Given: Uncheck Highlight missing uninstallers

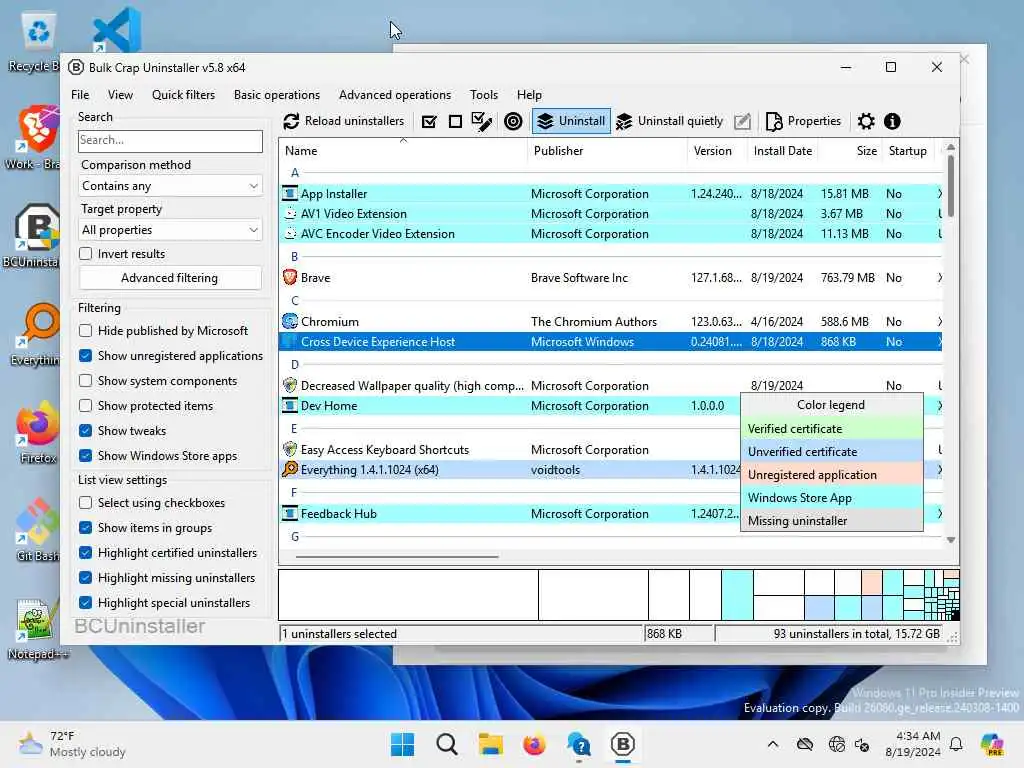Looking at the screenshot, I should 86,578.
